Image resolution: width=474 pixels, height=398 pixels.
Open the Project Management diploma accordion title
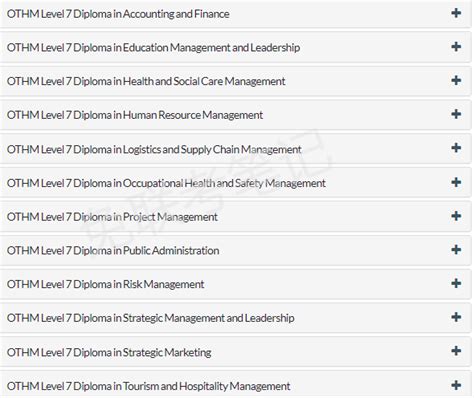(112, 217)
